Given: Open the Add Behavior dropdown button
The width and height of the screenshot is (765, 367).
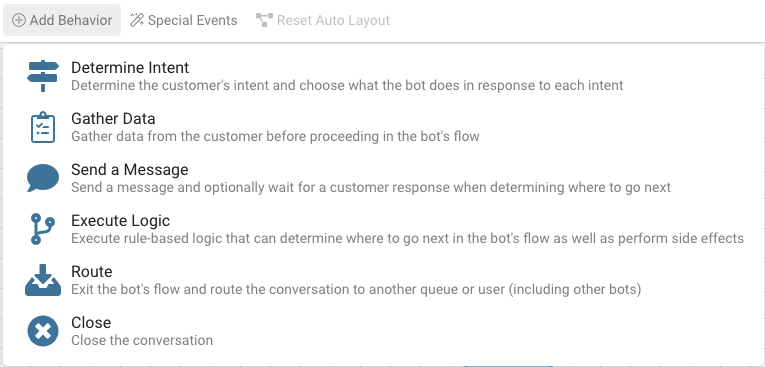Looking at the screenshot, I should 62,20.
